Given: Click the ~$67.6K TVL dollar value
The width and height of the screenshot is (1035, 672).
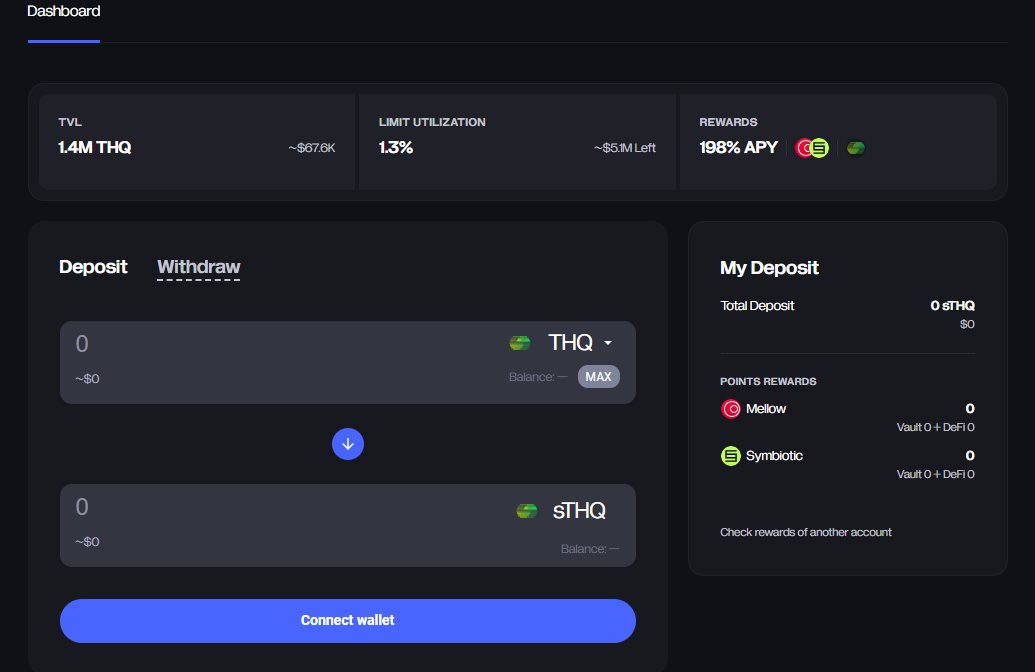Looking at the screenshot, I should click(x=312, y=148).
